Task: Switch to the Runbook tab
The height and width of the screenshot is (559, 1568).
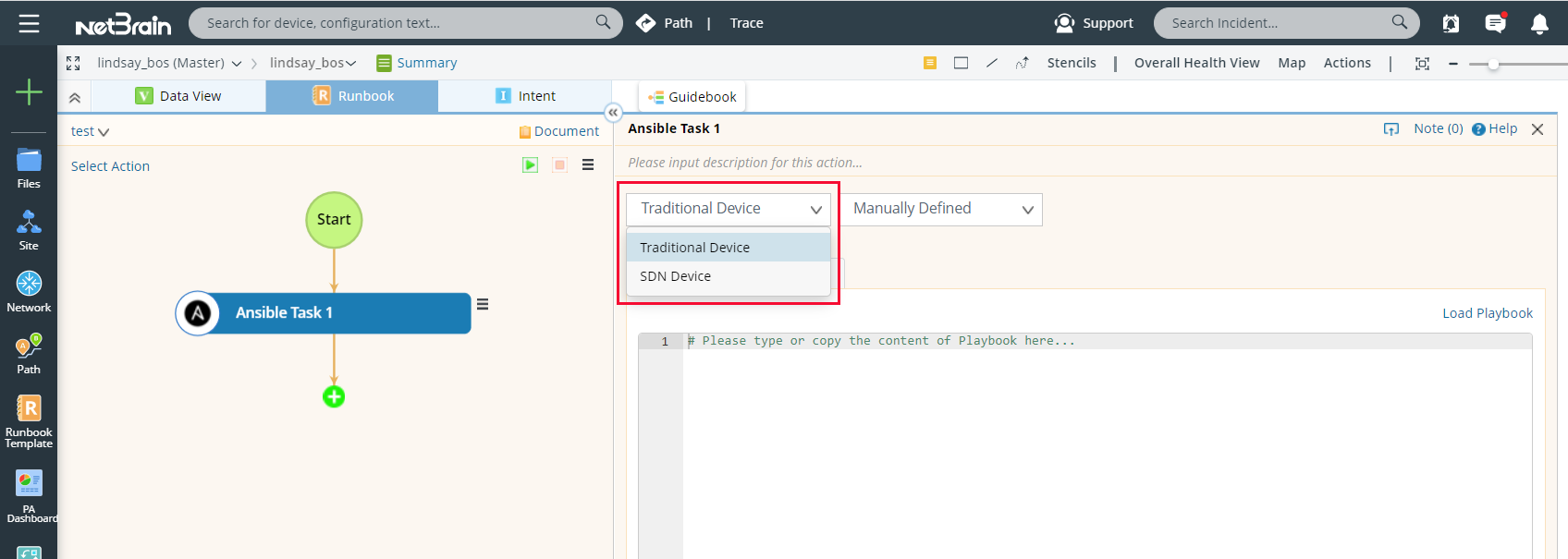Action: (x=352, y=96)
